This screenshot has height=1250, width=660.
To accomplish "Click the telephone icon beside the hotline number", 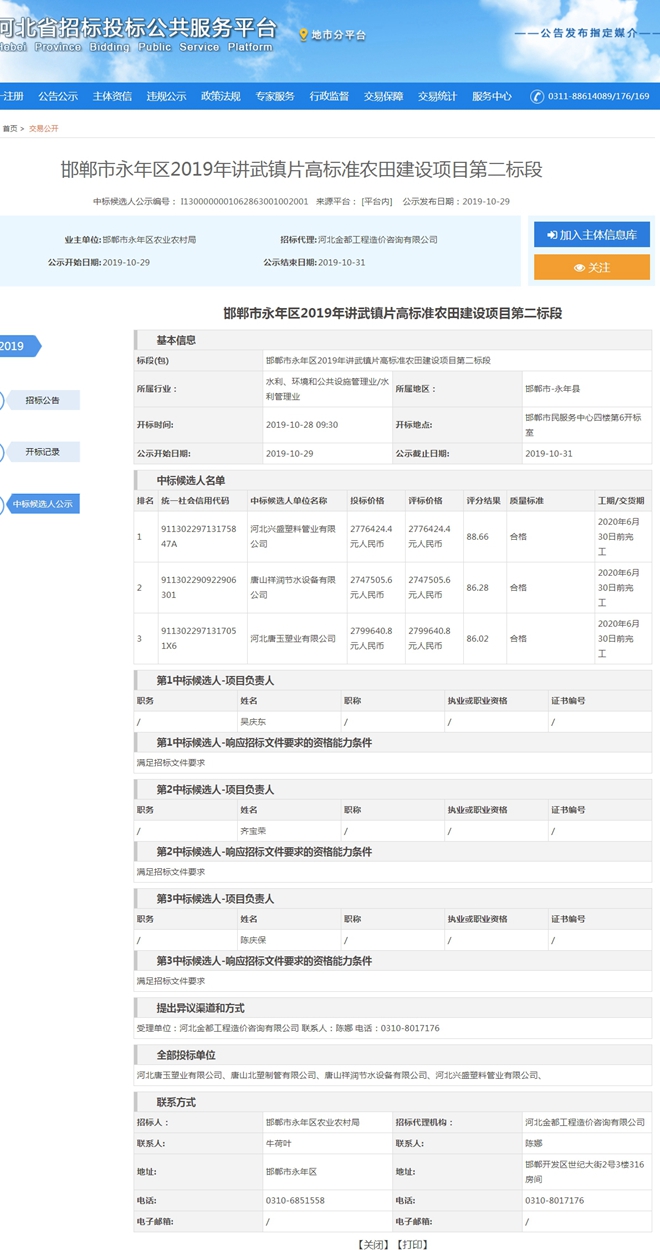I will click(537, 97).
